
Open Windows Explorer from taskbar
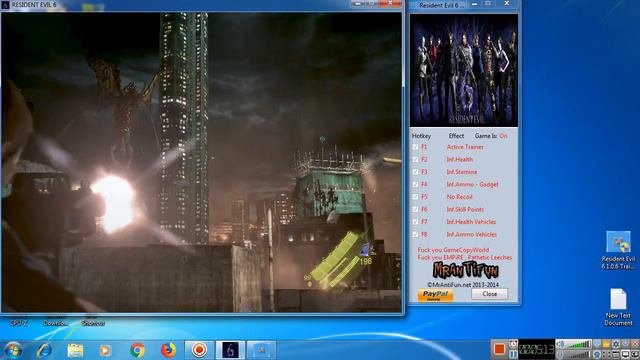coord(75,350)
